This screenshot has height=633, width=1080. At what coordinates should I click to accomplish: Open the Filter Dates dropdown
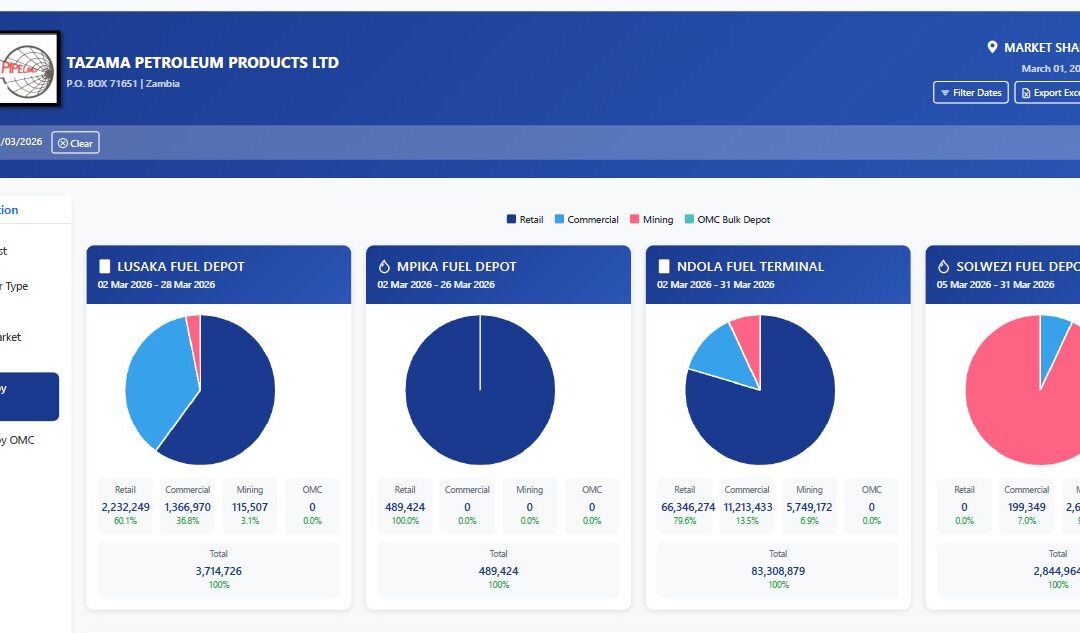(970, 93)
